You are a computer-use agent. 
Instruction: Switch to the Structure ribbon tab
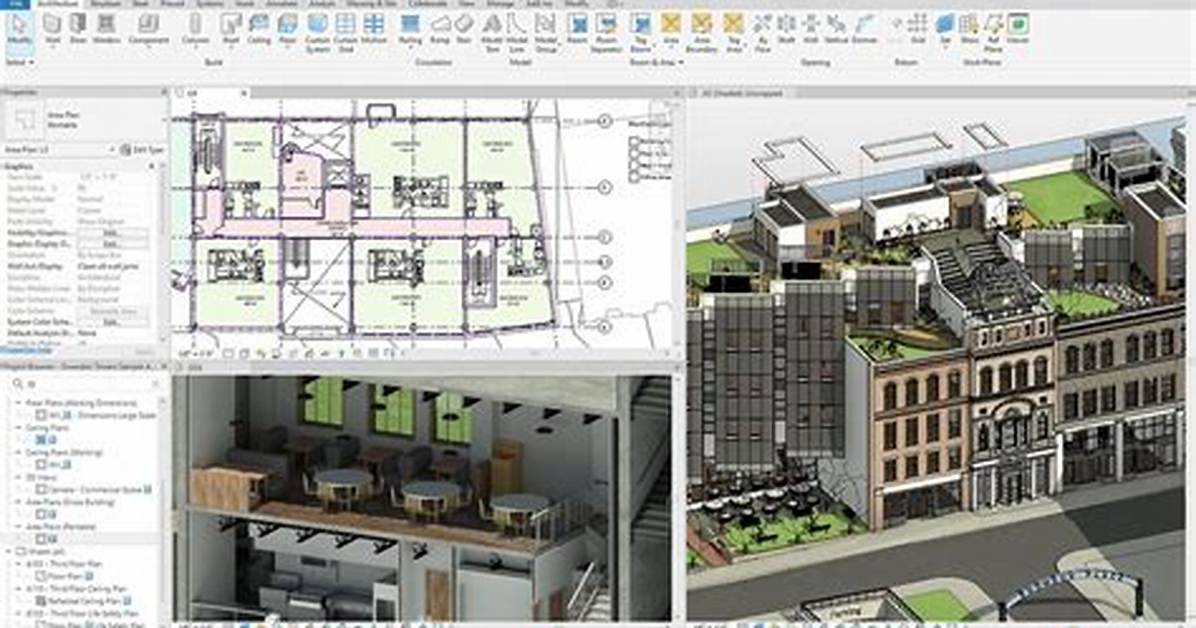(x=105, y=4)
